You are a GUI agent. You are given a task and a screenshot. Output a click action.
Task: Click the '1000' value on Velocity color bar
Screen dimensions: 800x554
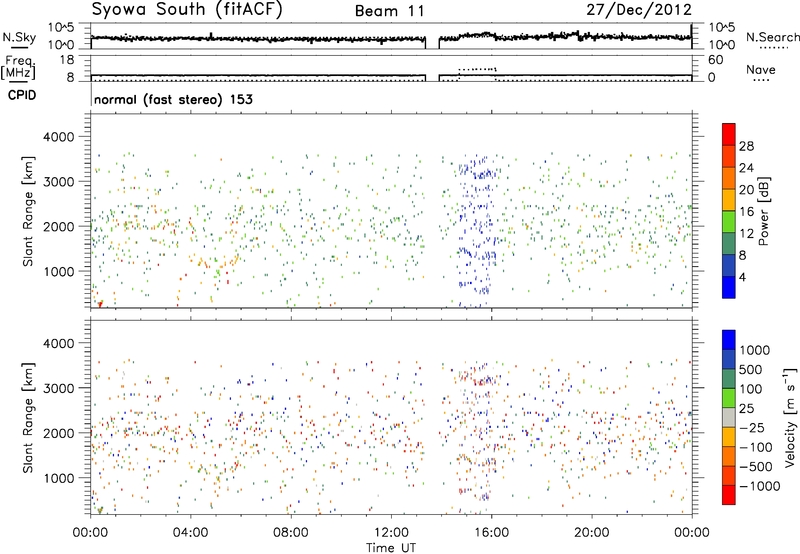(x=755, y=350)
